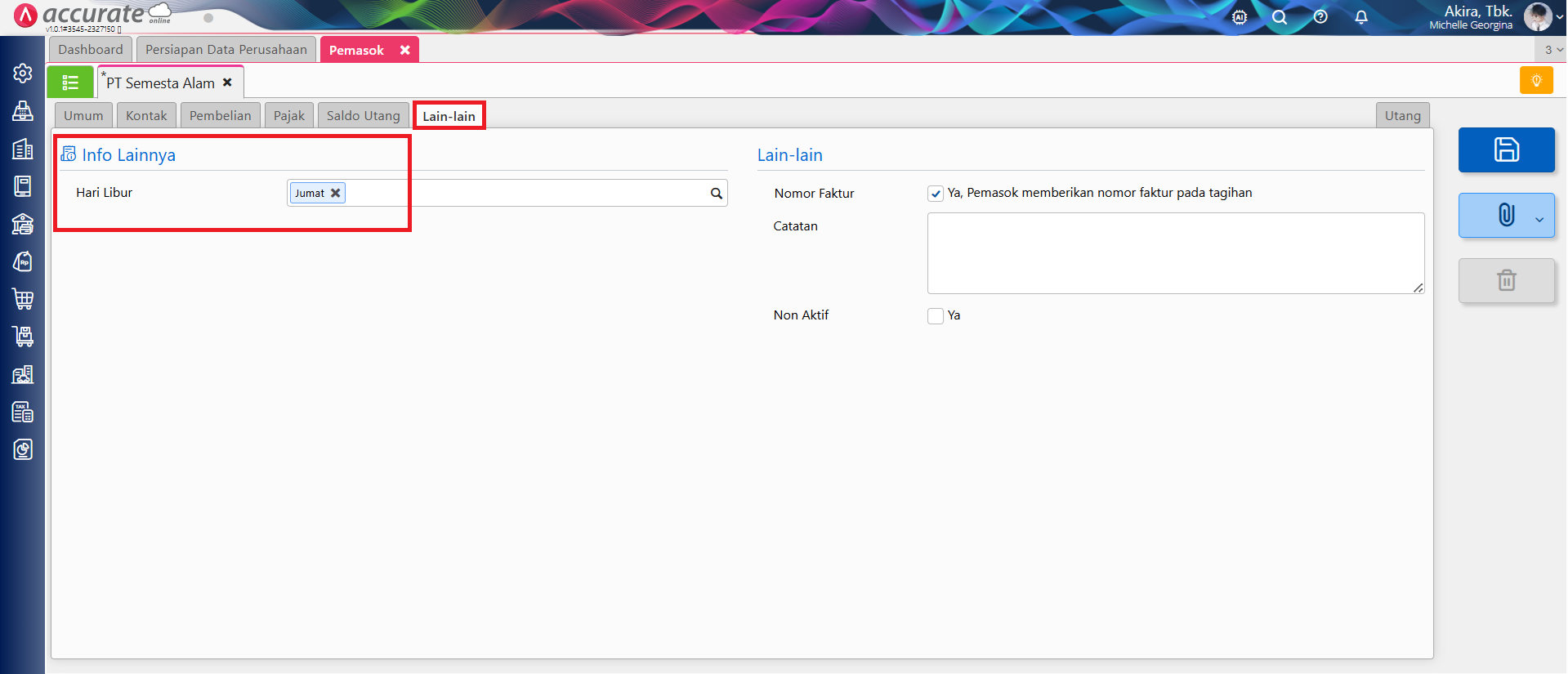The image size is (1568, 674).
Task: Uncheck the Nomor Faktur checkbox
Action: point(936,194)
